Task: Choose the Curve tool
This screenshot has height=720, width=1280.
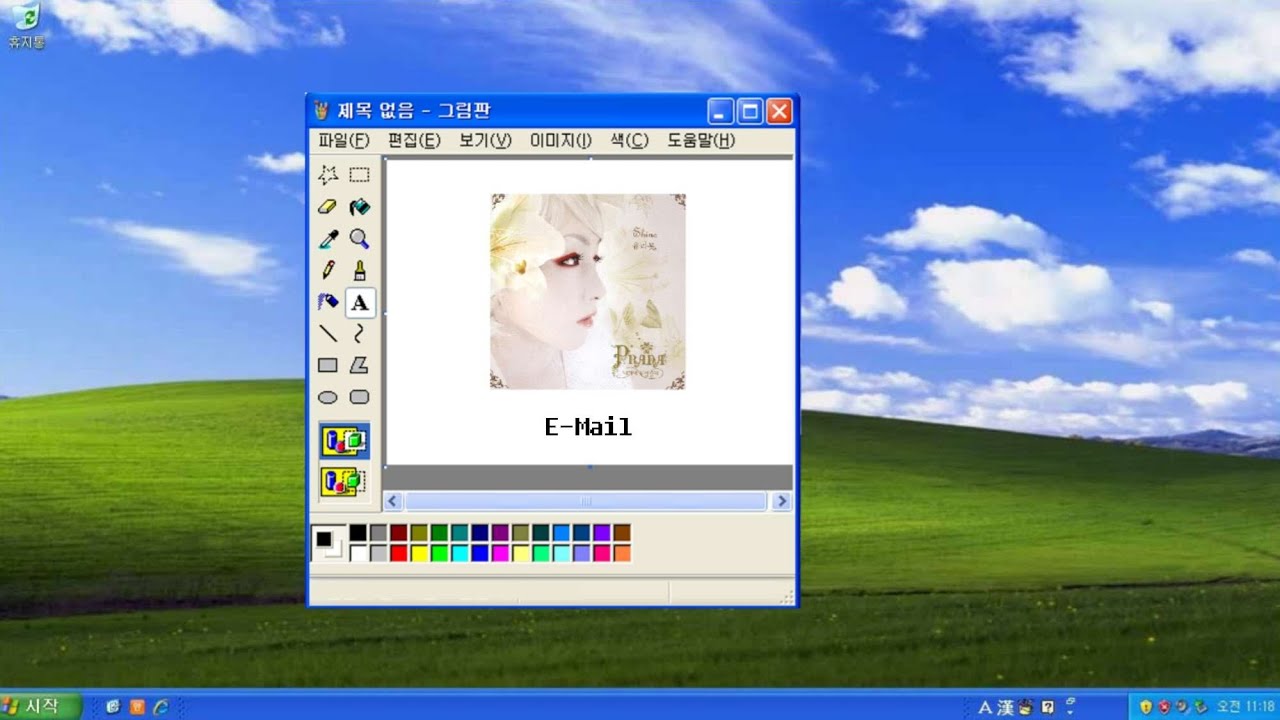Action: coord(359,333)
